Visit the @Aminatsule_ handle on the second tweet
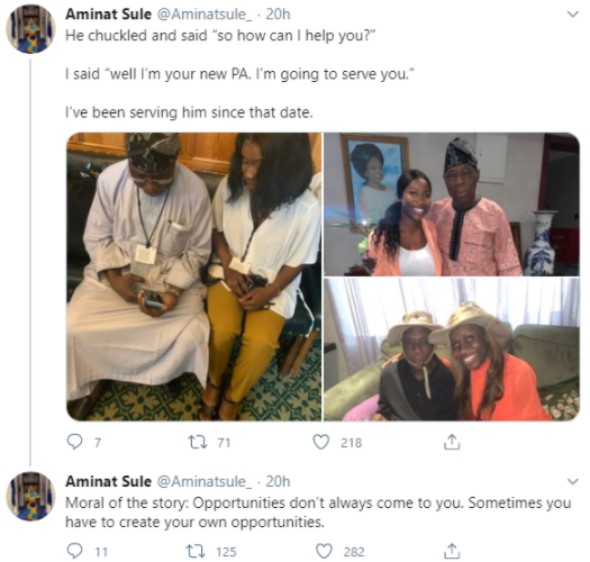Viewport: 590px width, 562px height. (x=204, y=481)
